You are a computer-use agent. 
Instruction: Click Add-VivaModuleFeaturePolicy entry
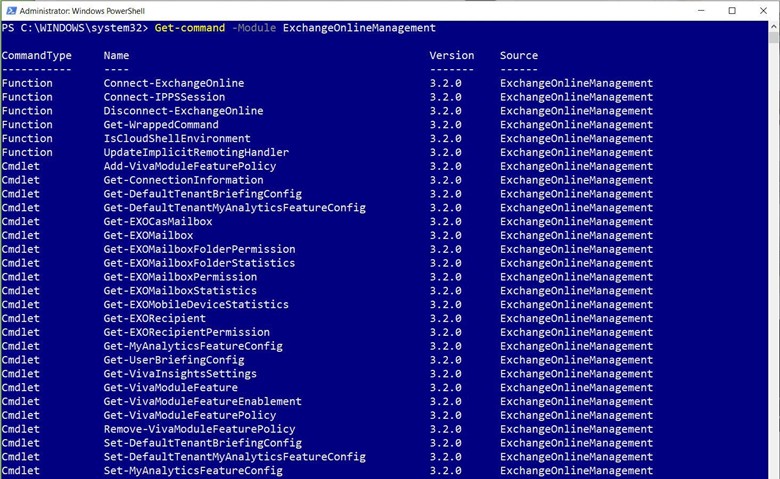[x=190, y=166]
